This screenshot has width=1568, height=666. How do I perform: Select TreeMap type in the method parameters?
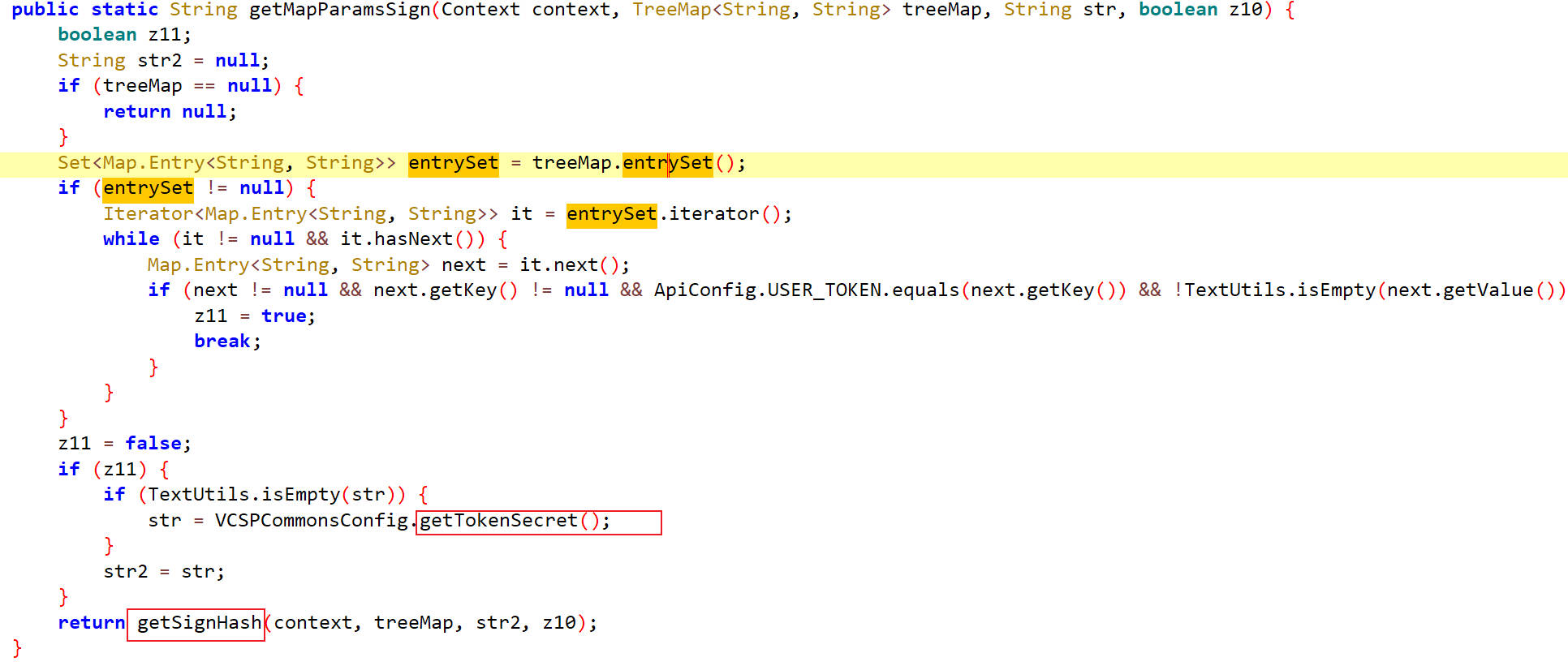pos(671,10)
